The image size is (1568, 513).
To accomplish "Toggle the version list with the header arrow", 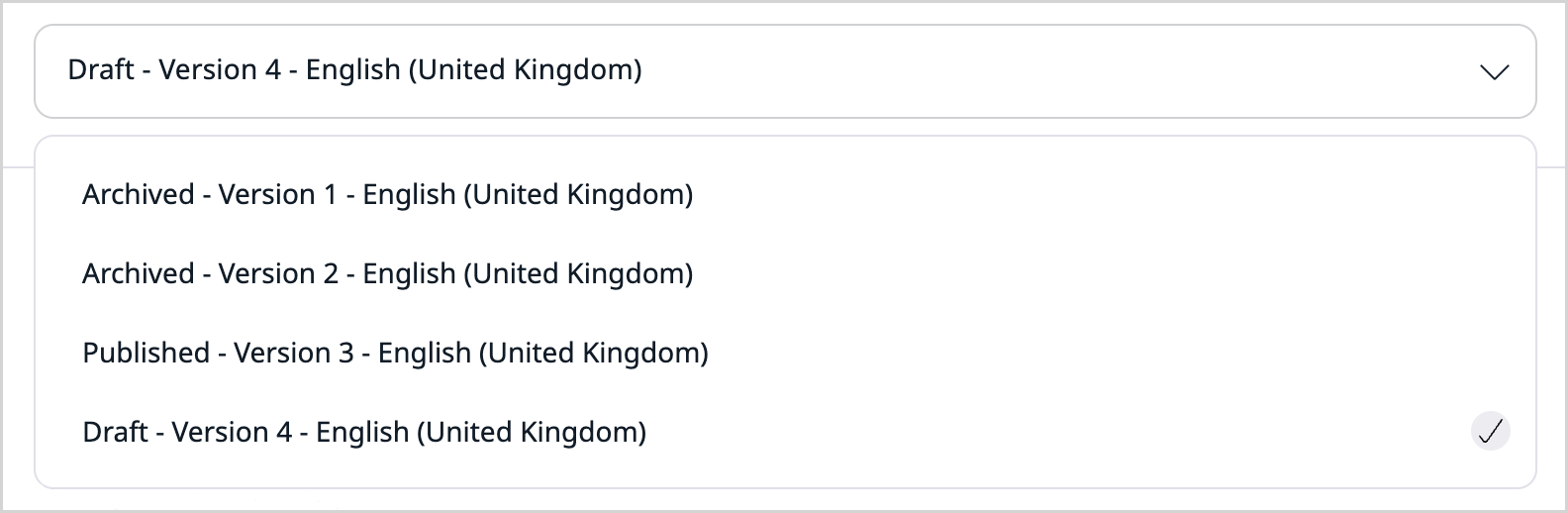I will tap(1493, 71).
